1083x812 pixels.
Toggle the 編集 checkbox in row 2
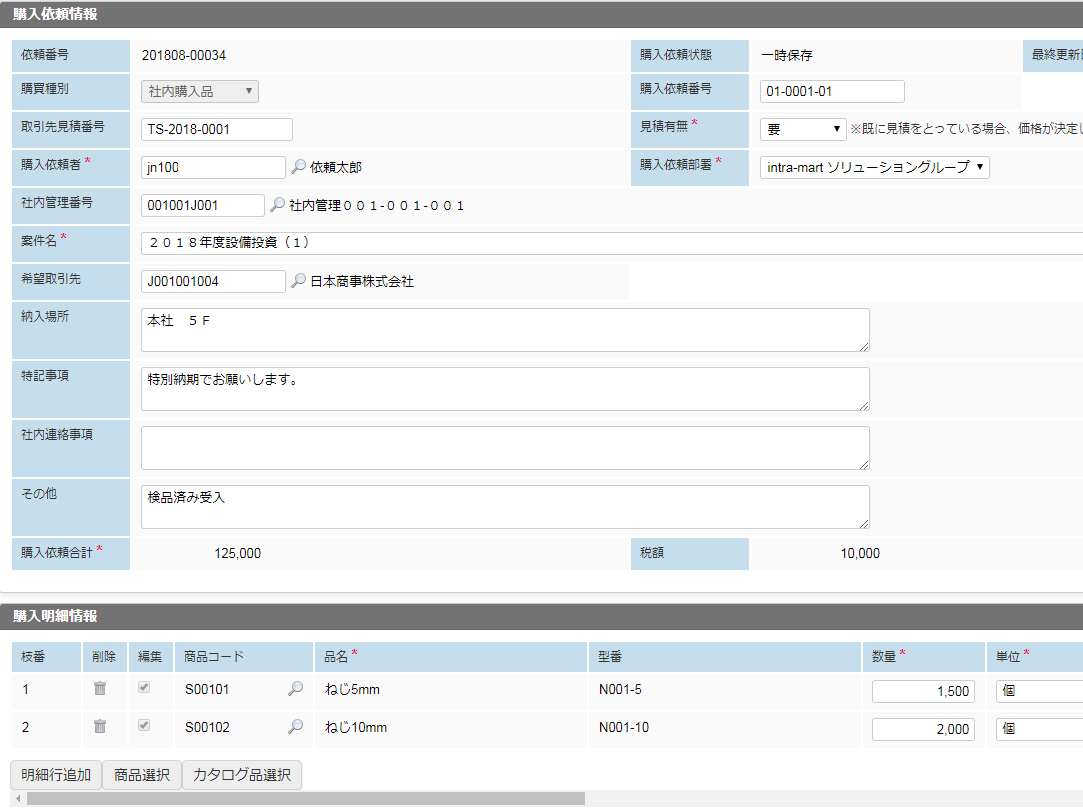pyautogui.click(x=144, y=726)
